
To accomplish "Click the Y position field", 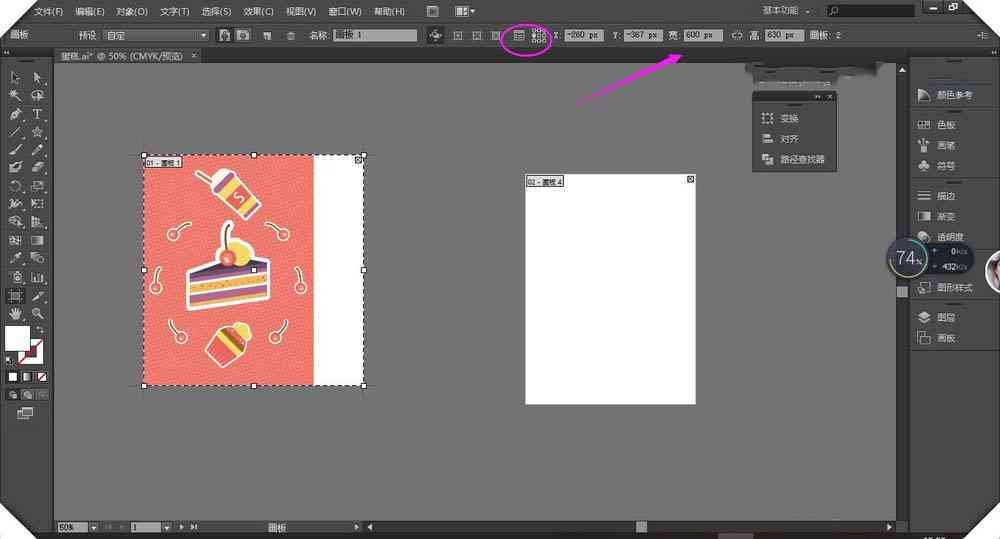I will pos(643,35).
